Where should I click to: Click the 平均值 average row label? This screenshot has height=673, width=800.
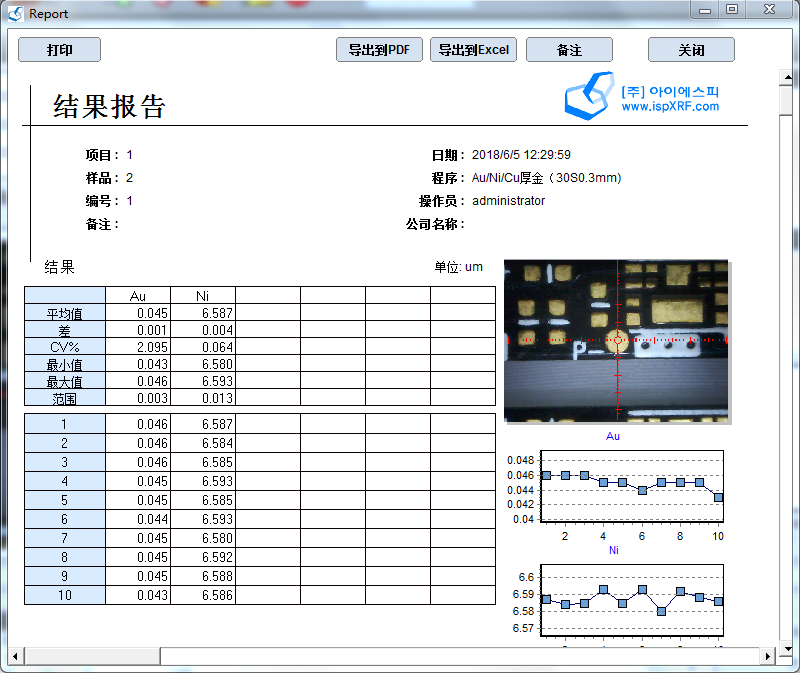64,313
